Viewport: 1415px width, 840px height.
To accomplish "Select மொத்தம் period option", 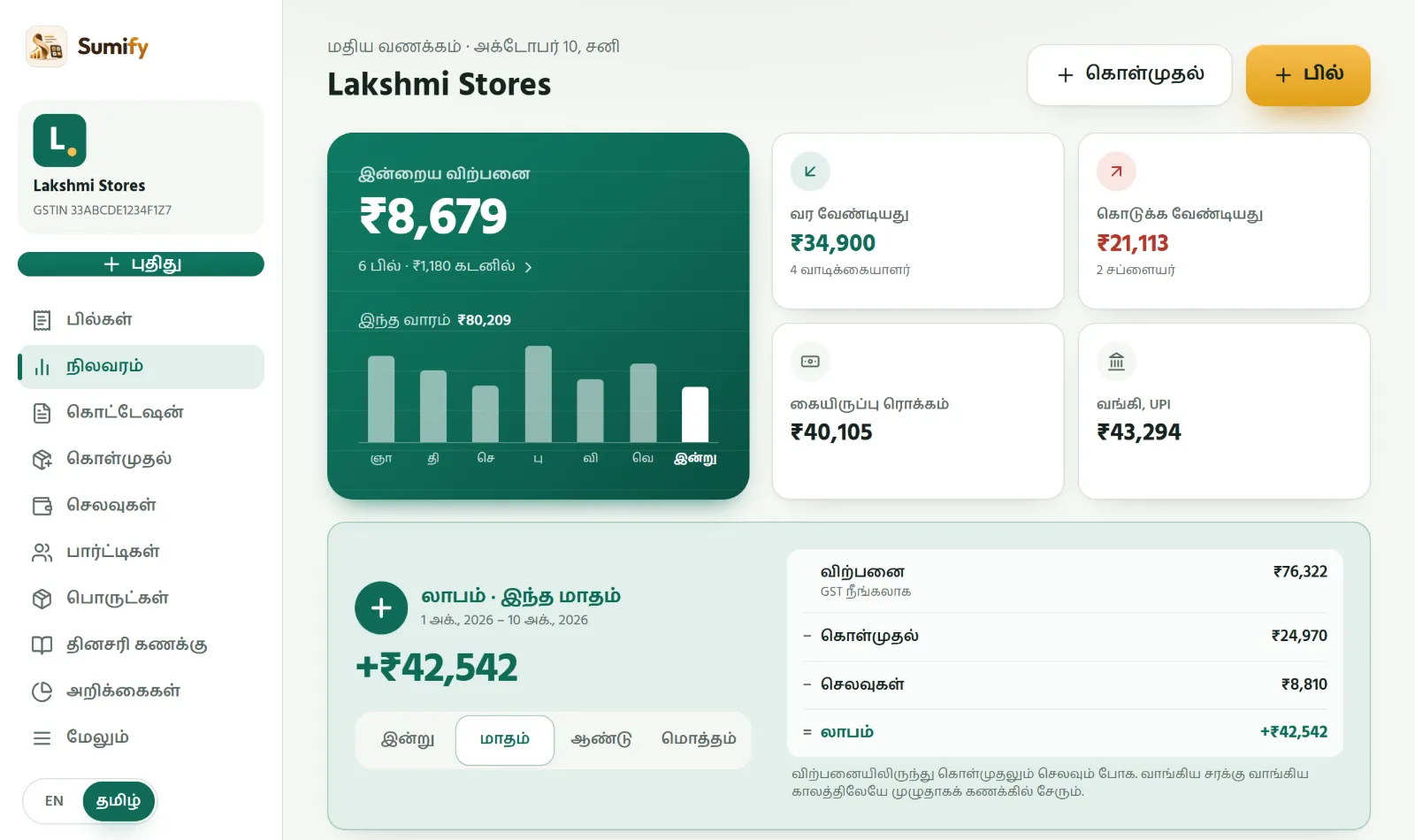I will click(x=699, y=740).
